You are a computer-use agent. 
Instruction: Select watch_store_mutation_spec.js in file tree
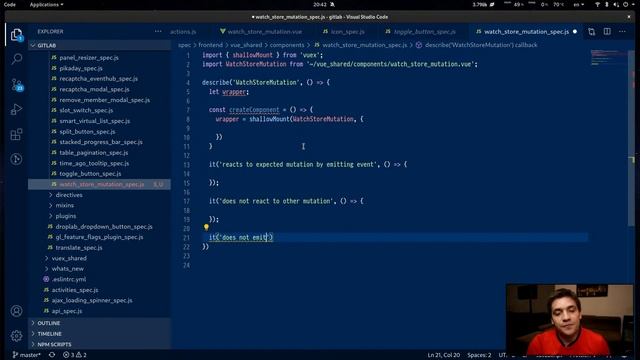coord(99,184)
